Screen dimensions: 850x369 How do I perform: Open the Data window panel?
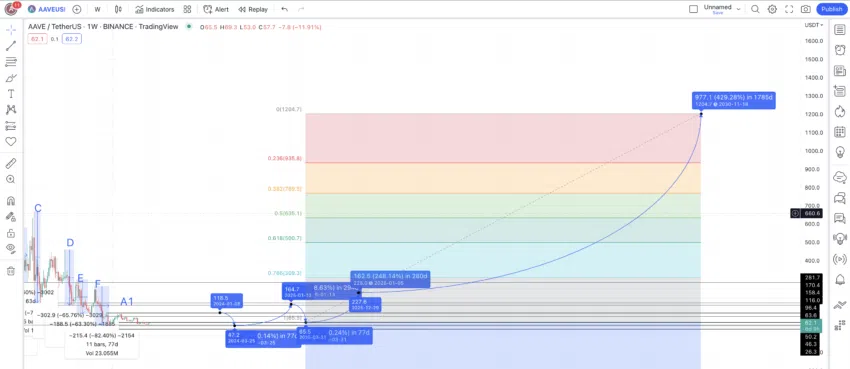(x=840, y=90)
